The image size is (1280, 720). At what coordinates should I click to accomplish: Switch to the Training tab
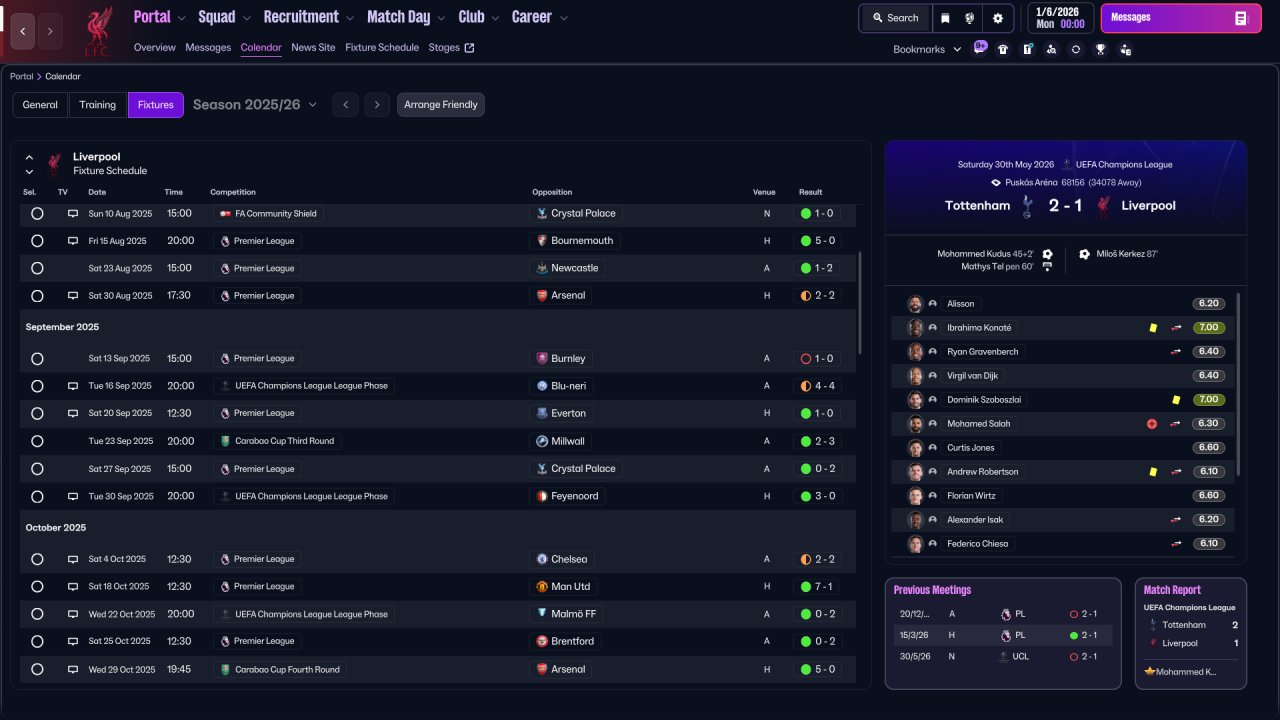tap(98, 105)
